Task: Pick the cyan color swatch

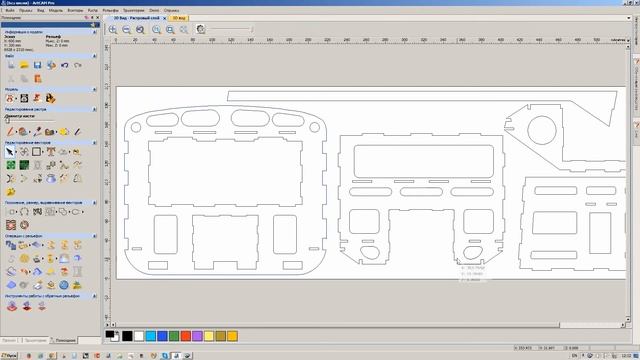Action: (151, 336)
